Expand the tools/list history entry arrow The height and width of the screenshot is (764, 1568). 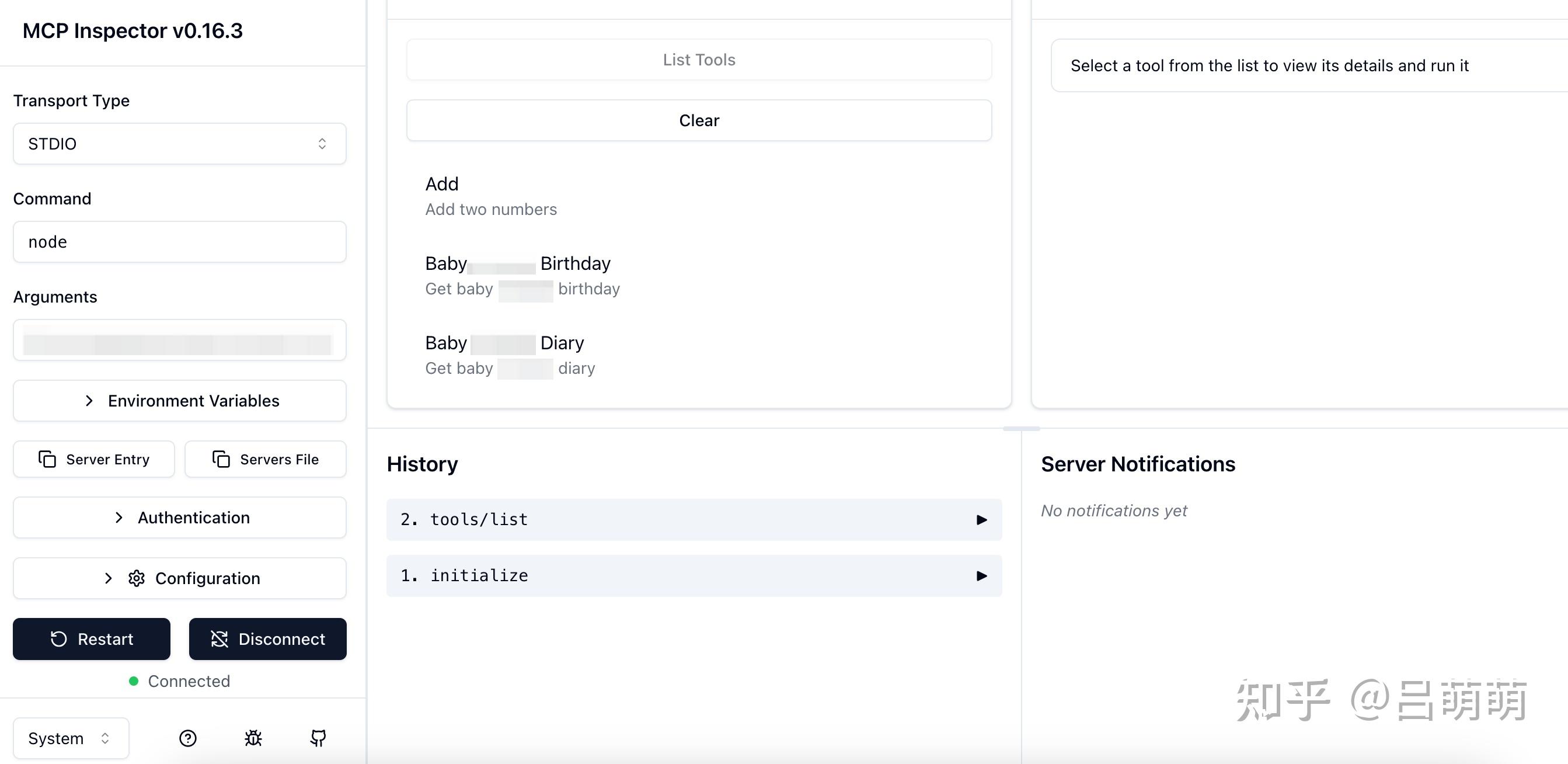[981, 520]
